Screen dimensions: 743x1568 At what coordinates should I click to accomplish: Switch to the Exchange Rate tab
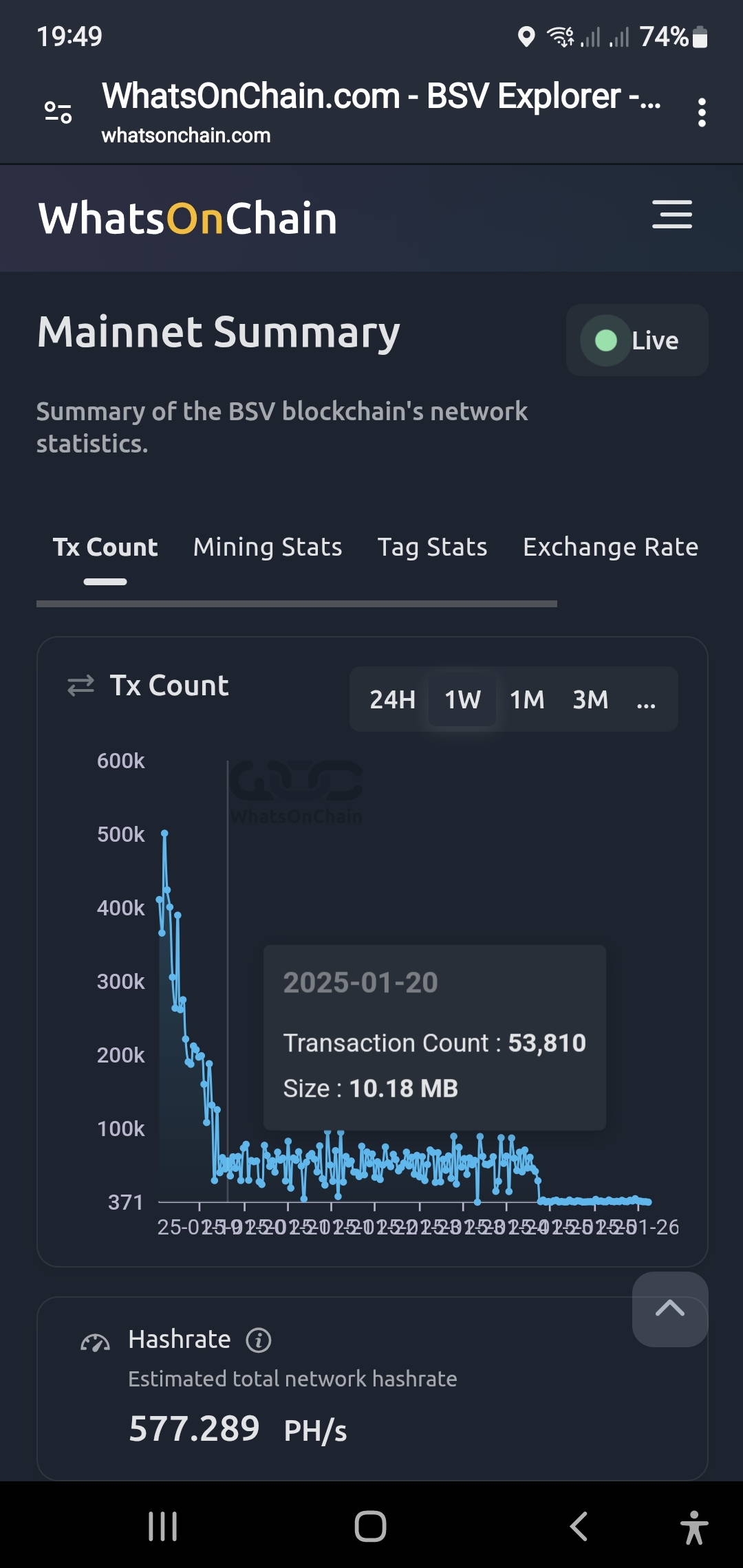[x=610, y=547]
